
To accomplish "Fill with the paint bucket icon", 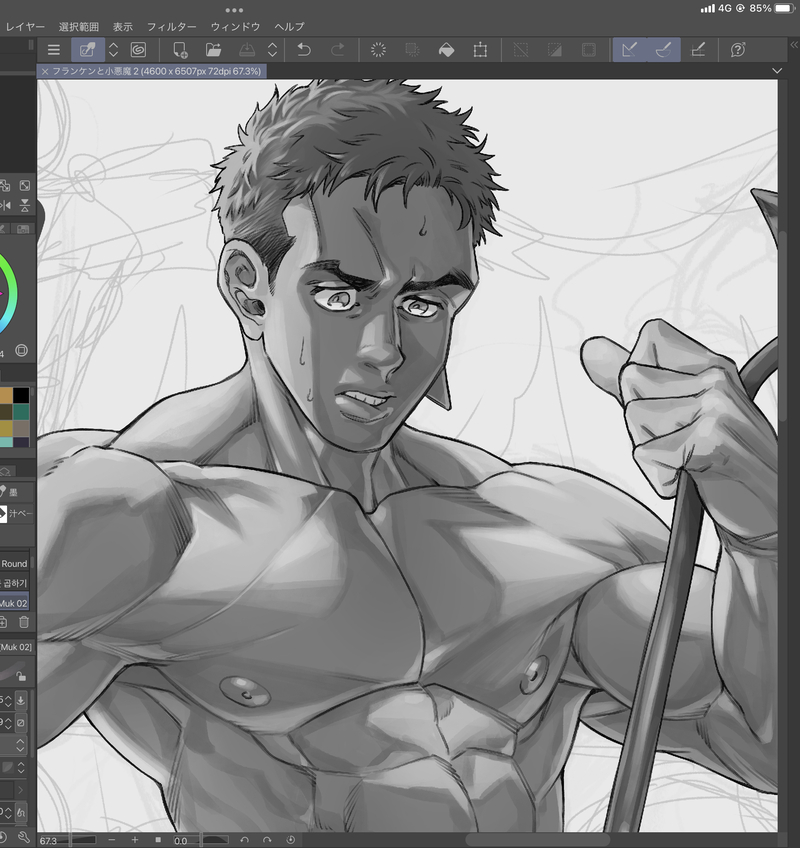I will (446, 50).
